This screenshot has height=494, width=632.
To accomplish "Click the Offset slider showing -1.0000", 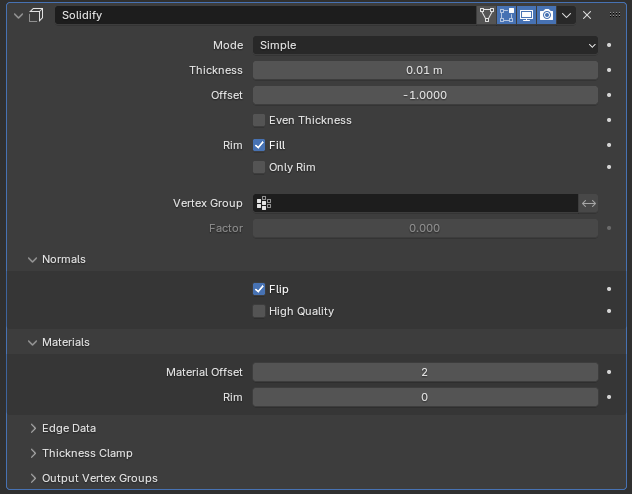I will click(425, 95).
